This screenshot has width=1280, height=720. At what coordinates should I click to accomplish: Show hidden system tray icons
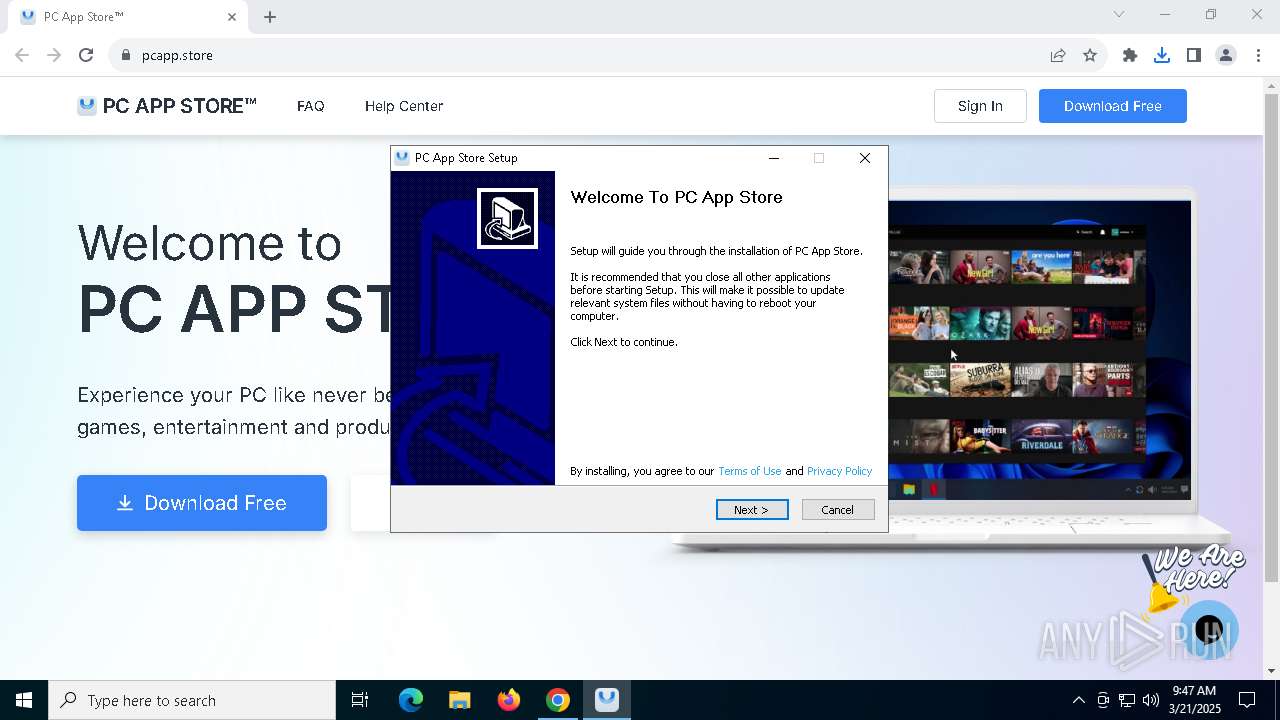pyautogui.click(x=1078, y=700)
